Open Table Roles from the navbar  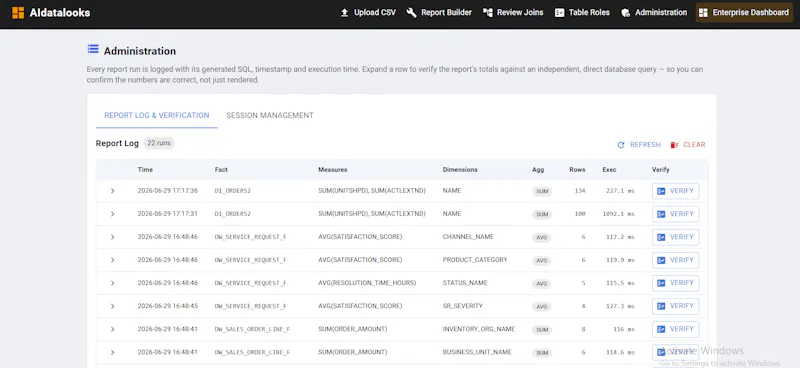(x=582, y=13)
